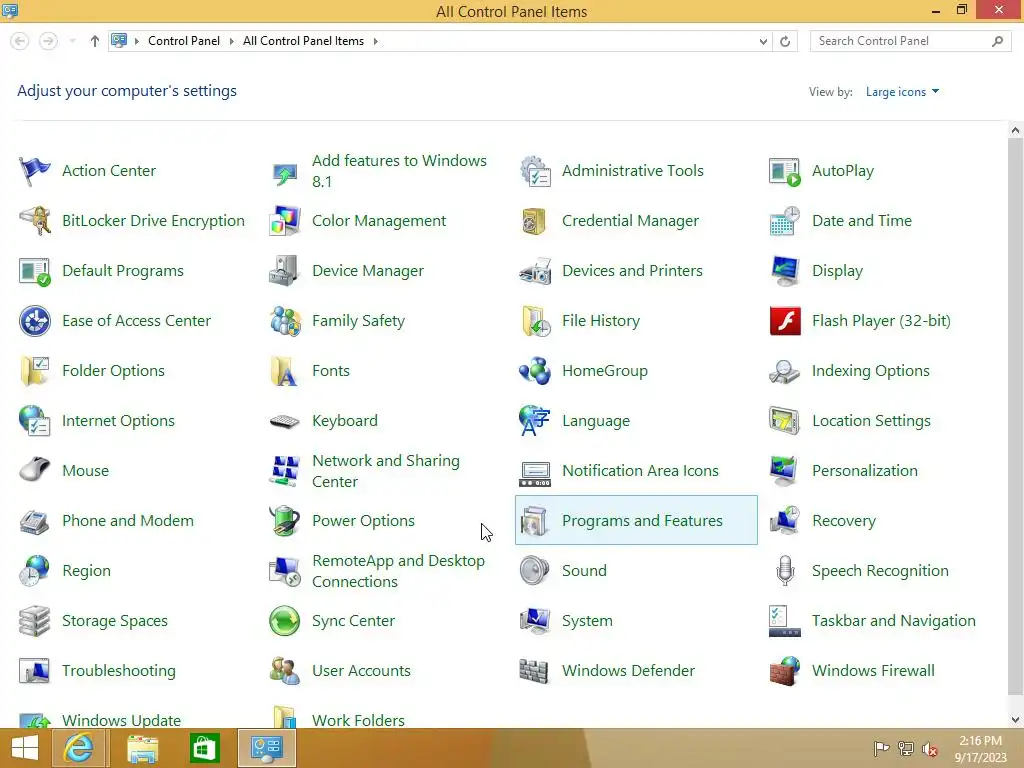Click the scrollbar up arrow
This screenshot has height=768, width=1024.
click(x=1015, y=131)
